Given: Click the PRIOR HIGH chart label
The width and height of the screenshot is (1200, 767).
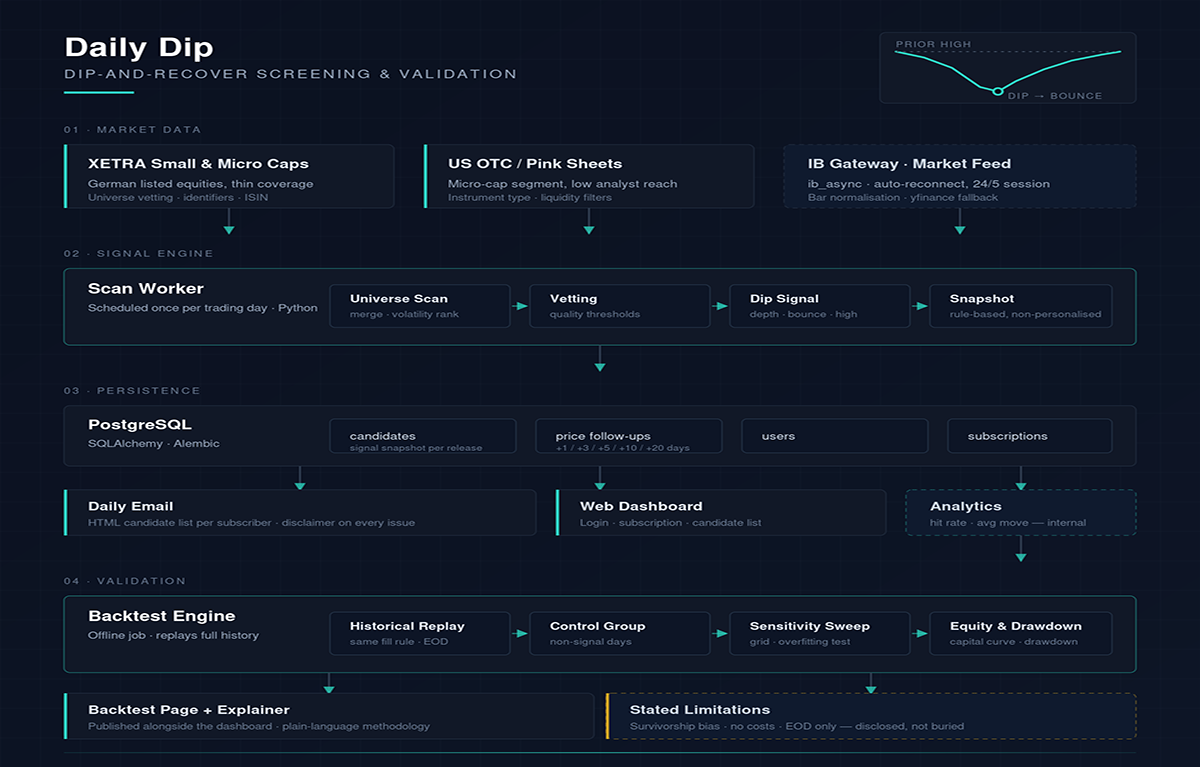Looking at the screenshot, I should pos(933,44).
